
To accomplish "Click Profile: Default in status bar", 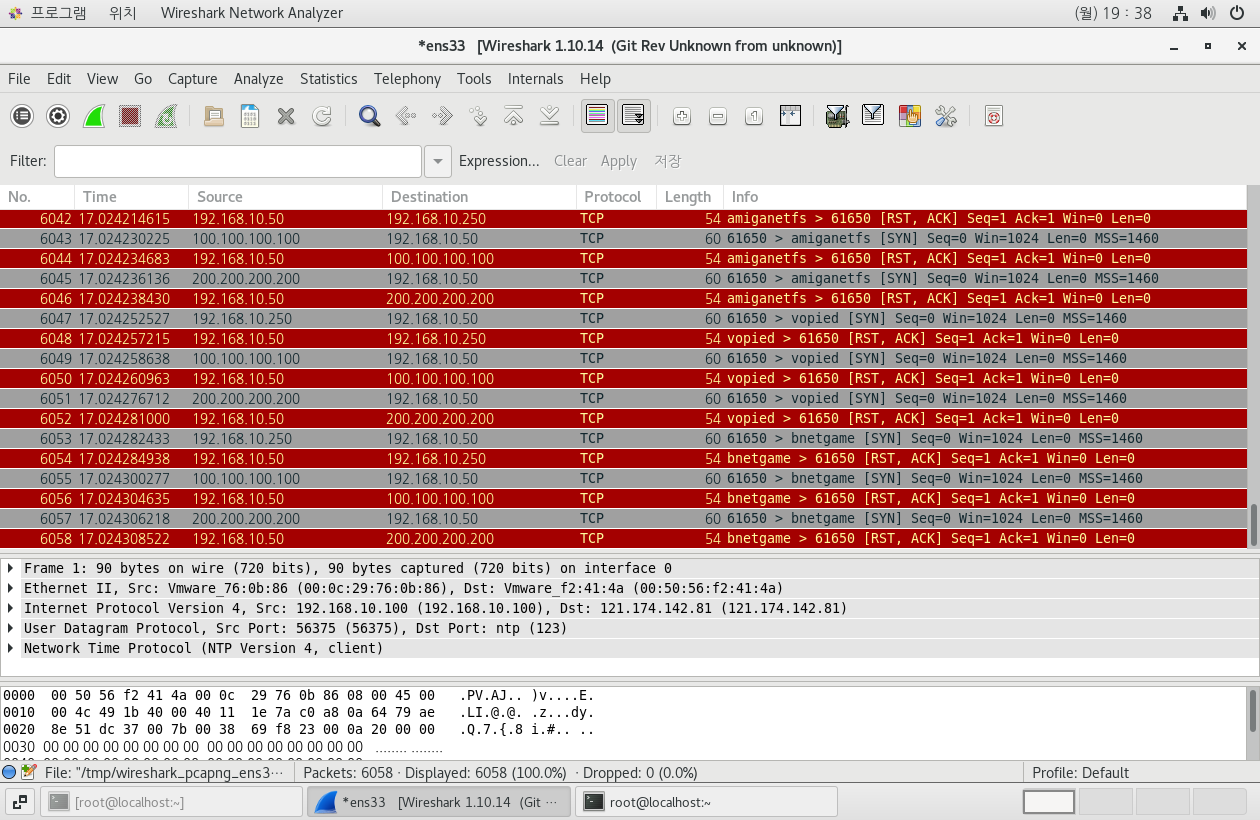I will [x=1080, y=772].
